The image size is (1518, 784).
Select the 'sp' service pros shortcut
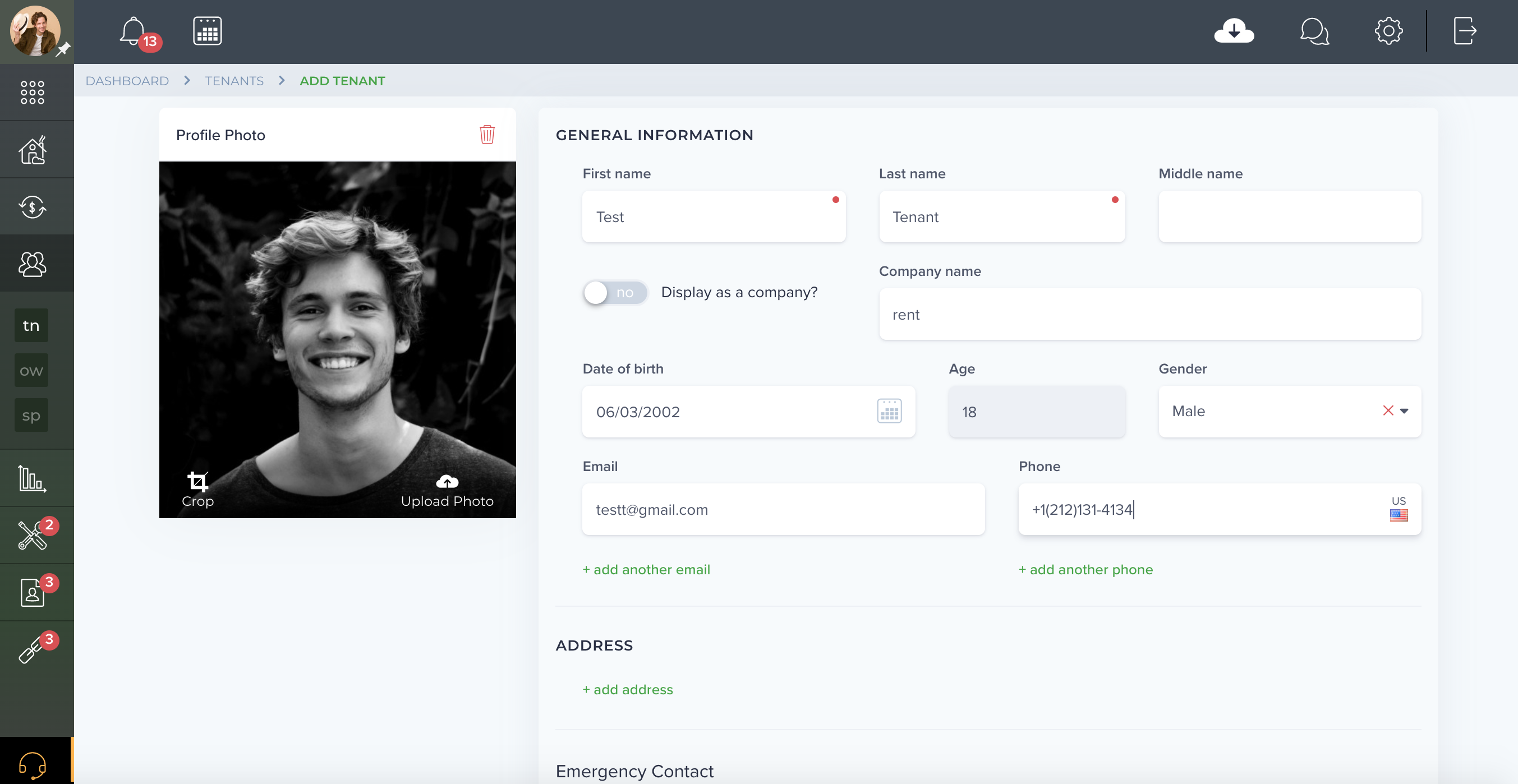tap(31, 415)
